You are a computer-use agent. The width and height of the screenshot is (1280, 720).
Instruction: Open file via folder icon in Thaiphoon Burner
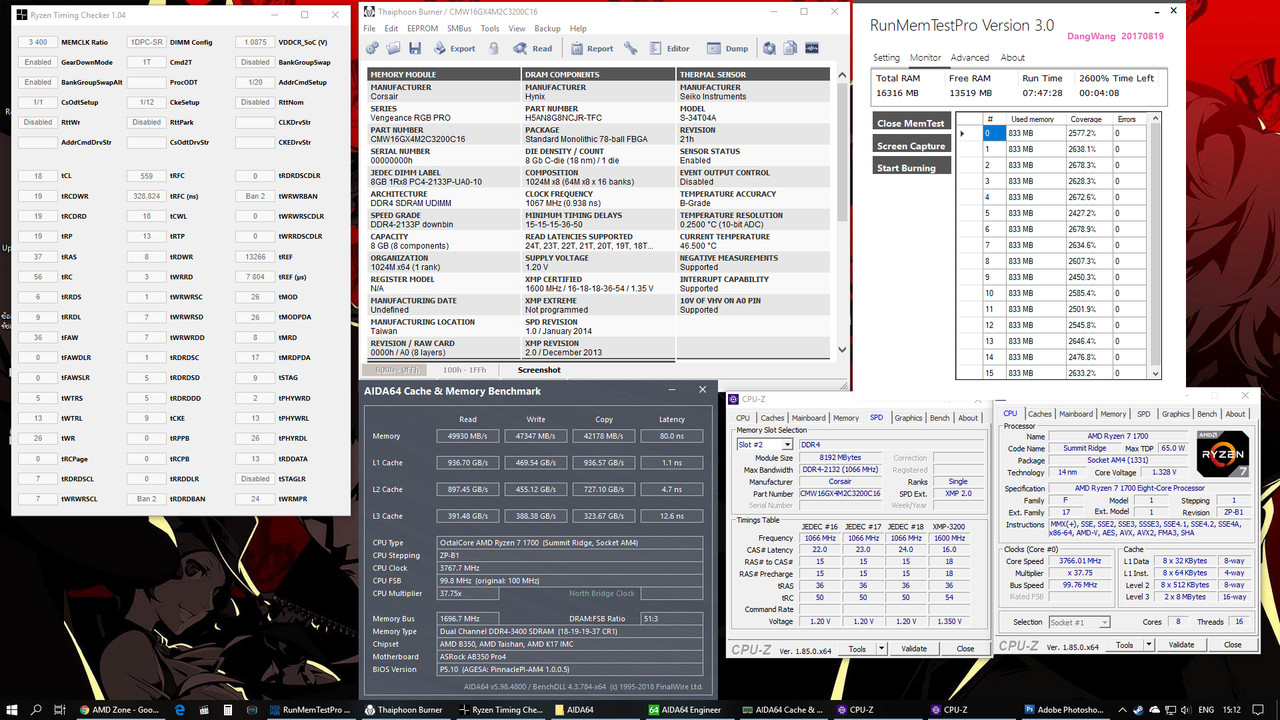[392, 48]
